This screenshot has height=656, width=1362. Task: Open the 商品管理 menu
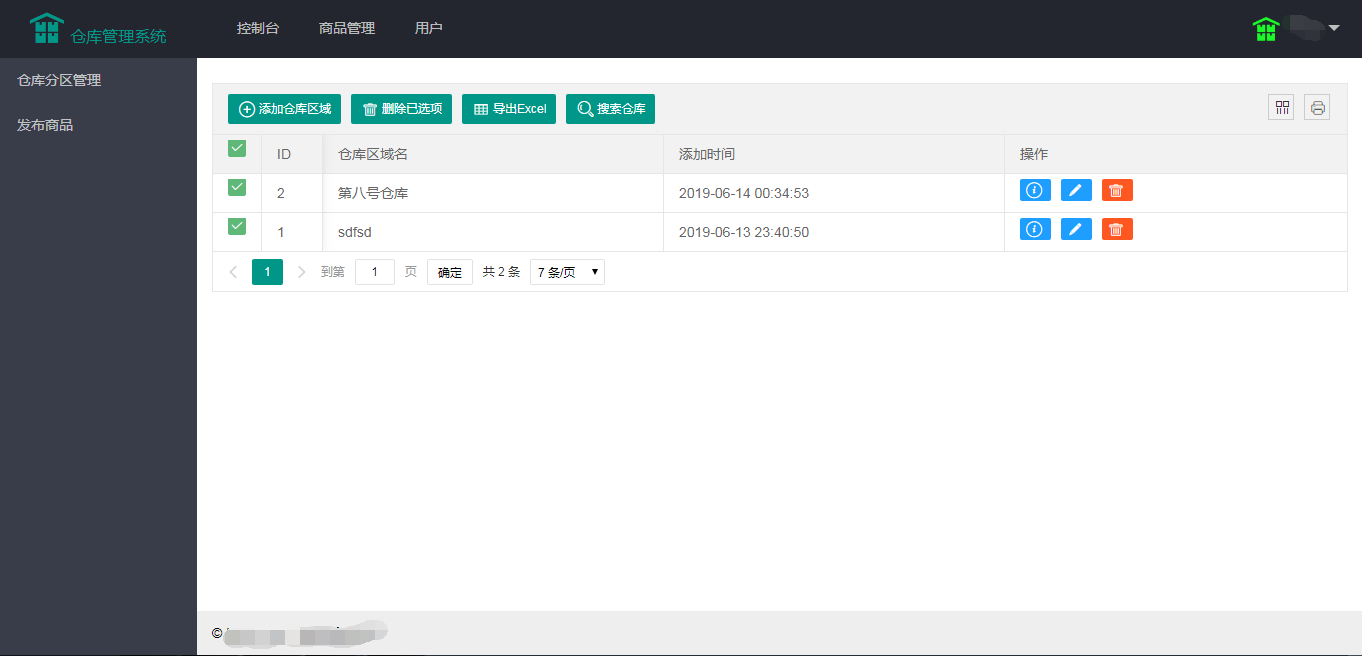pyautogui.click(x=346, y=28)
